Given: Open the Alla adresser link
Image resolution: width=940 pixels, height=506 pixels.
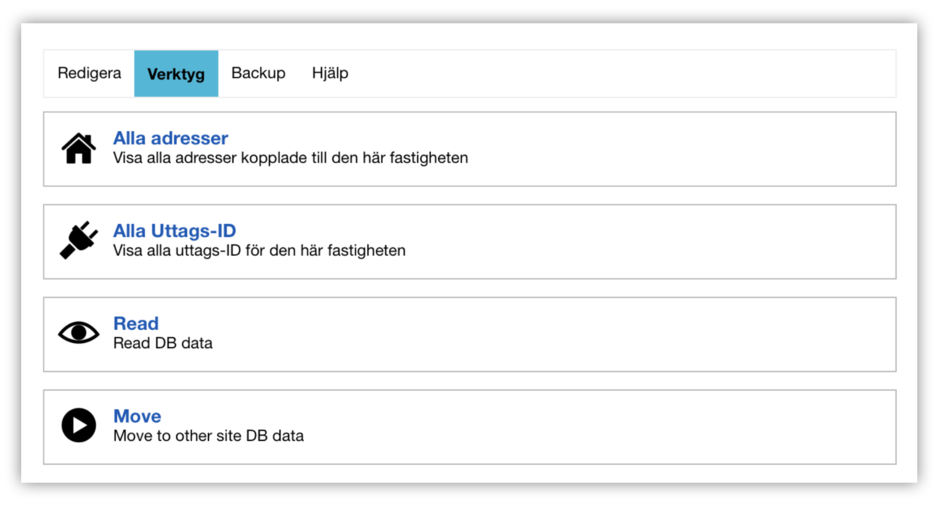Looking at the screenshot, I should [x=170, y=138].
